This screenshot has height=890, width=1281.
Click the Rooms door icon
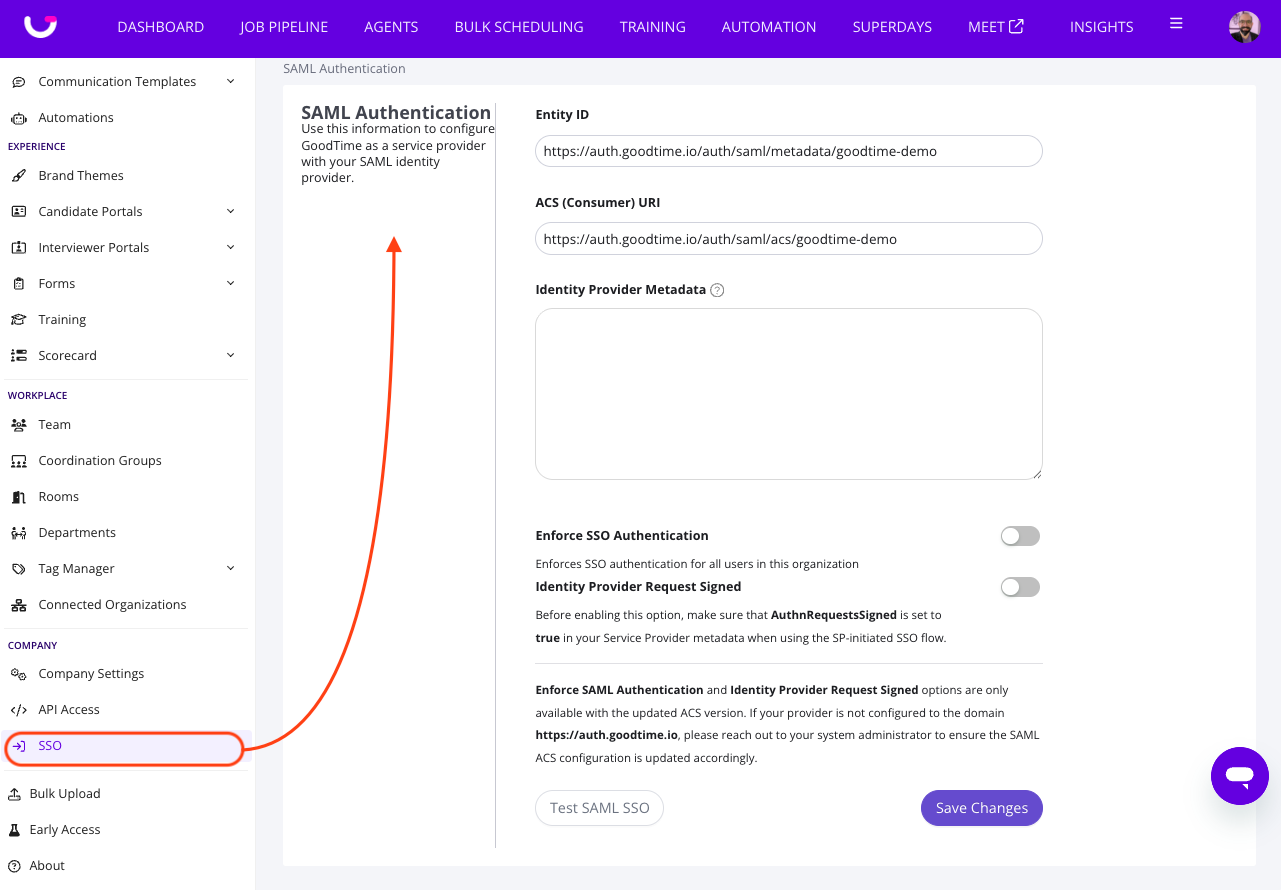click(18, 497)
